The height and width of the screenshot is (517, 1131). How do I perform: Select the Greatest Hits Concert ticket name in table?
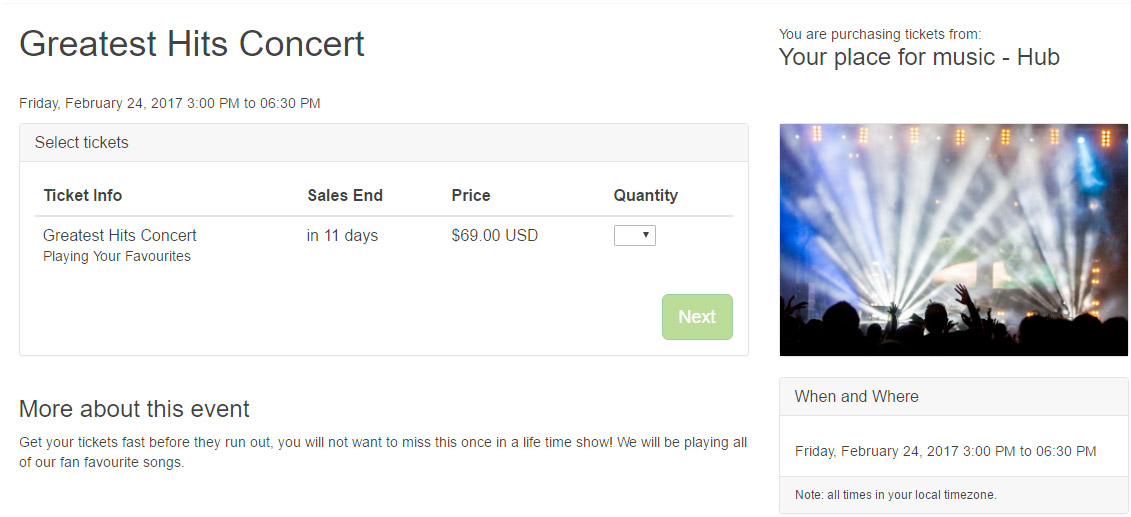tap(120, 235)
